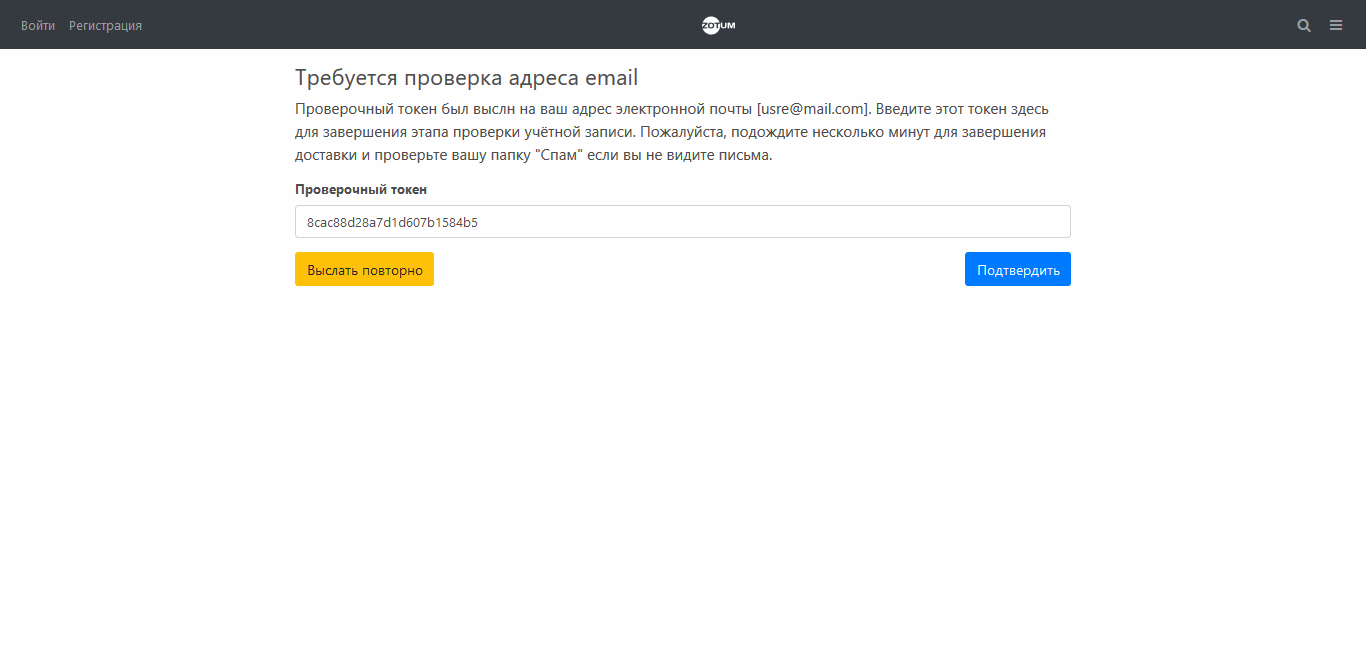
Task: Open the hamburger menu icon
Action: (1336, 25)
